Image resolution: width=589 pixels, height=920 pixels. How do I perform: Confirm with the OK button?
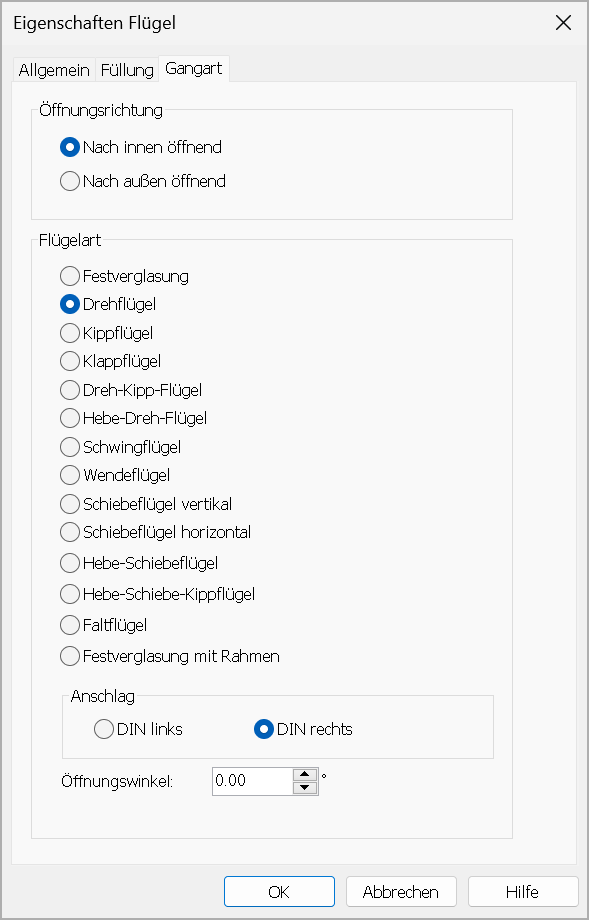pyautogui.click(x=279, y=892)
